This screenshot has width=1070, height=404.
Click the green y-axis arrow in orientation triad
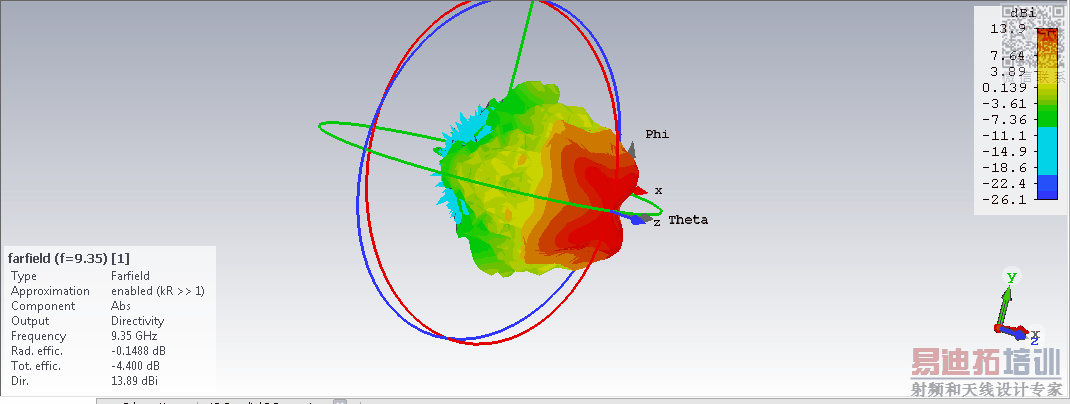[x=1004, y=305]
